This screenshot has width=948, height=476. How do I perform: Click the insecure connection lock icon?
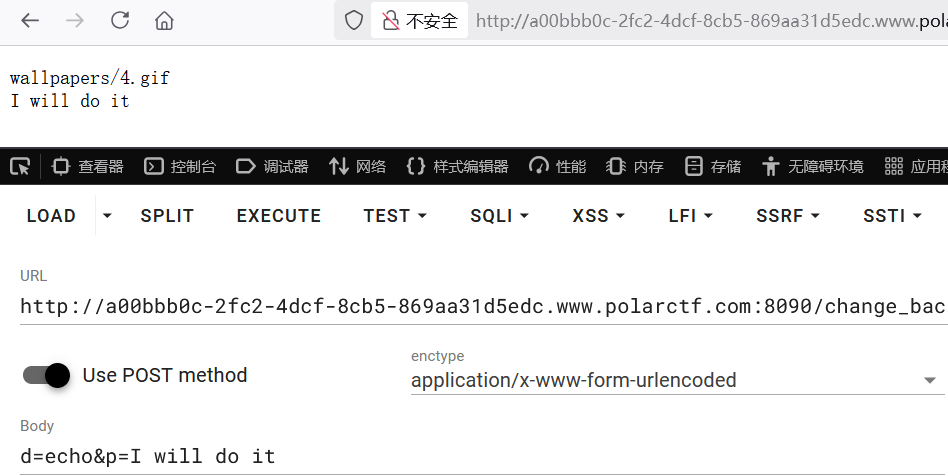tap(388, 20)
